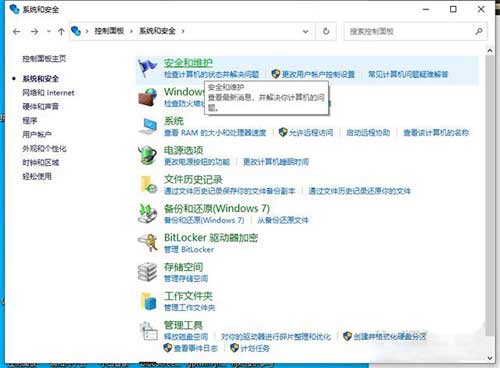This screenshot has height=368, width=500.
Task: Open 检查计算机的状态并解决问题 link
Action: pyautogui.click(x=211, y=74)
